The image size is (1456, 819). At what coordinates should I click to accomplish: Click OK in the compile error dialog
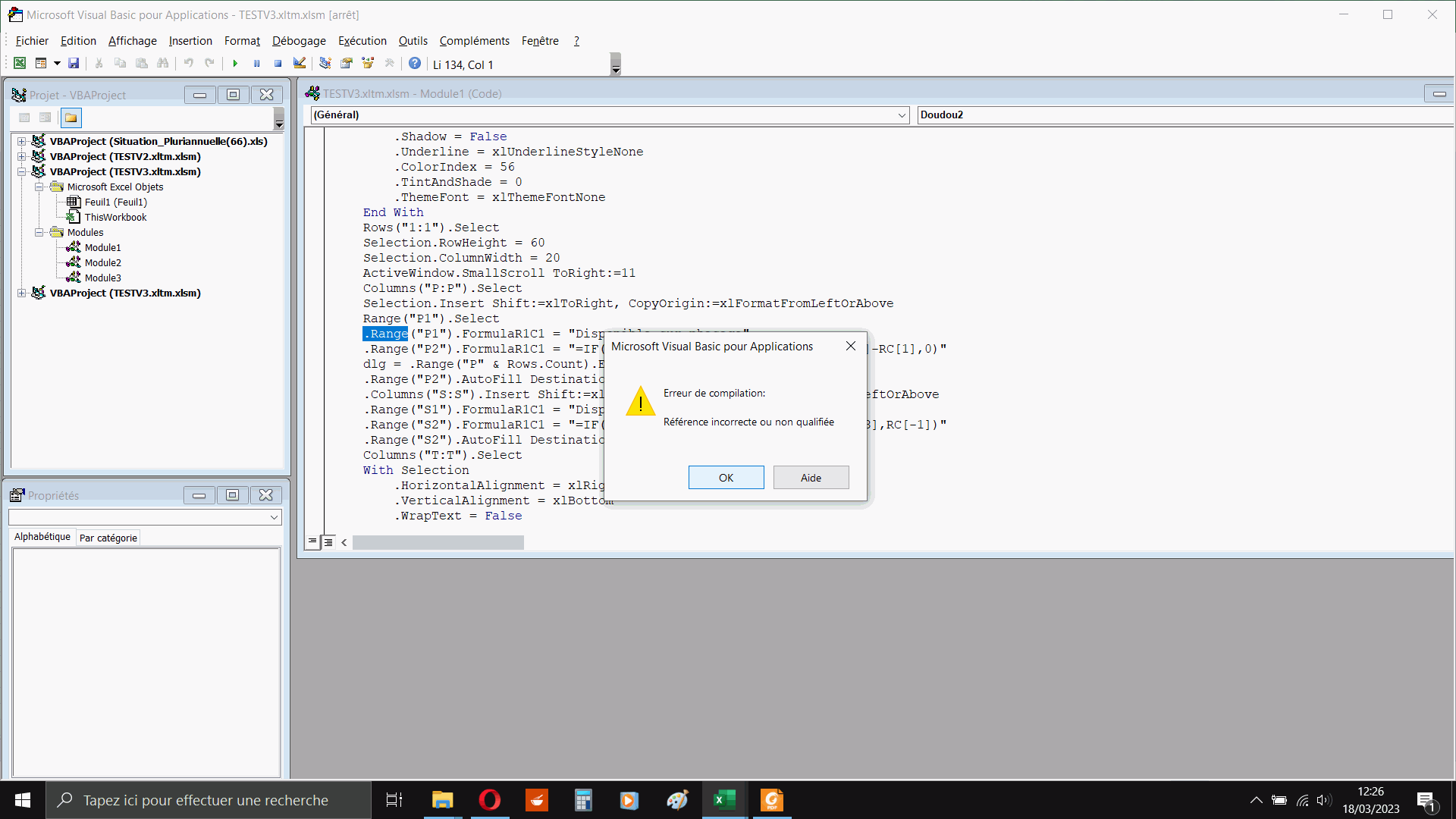tap(726, 478)
